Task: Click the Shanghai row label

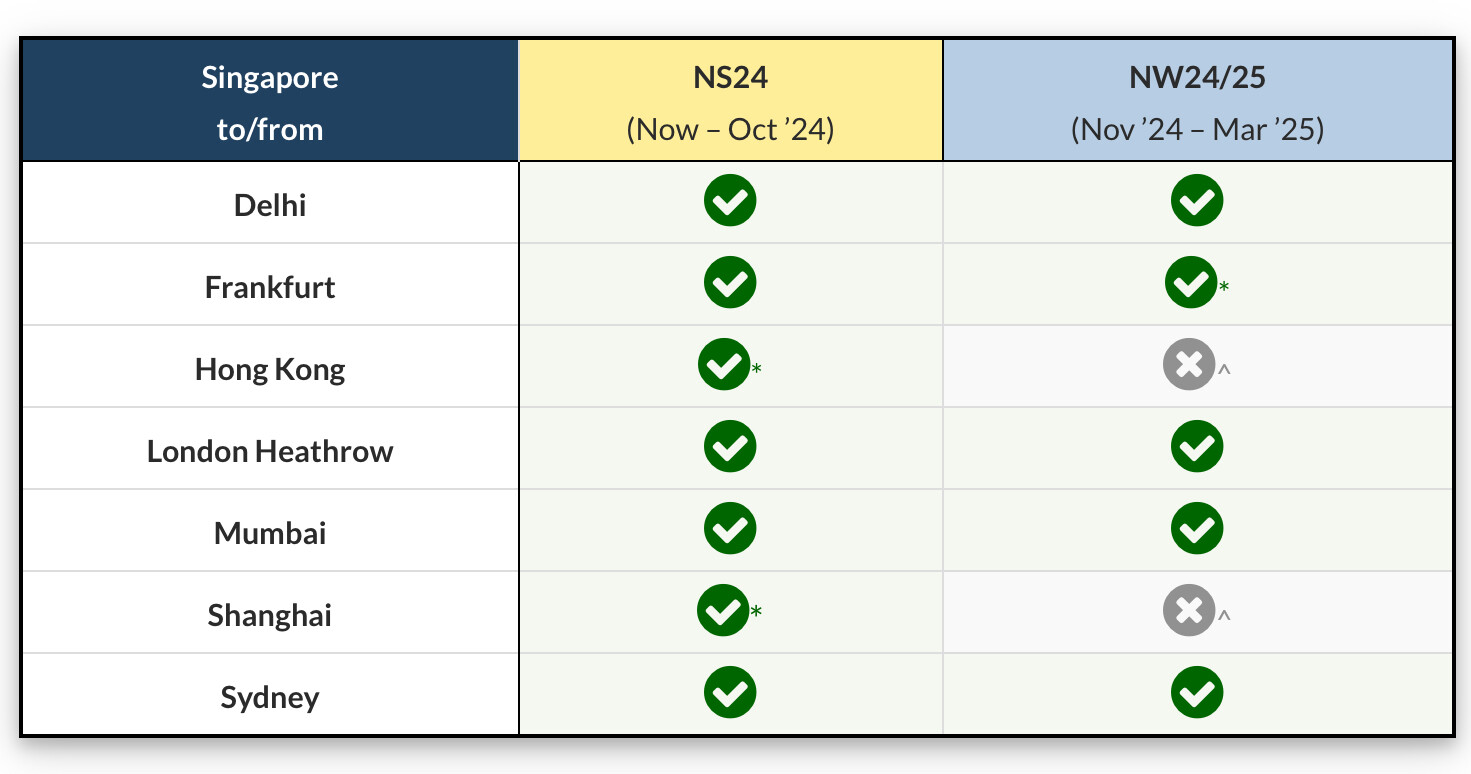Action: click(x=270, y=616)
